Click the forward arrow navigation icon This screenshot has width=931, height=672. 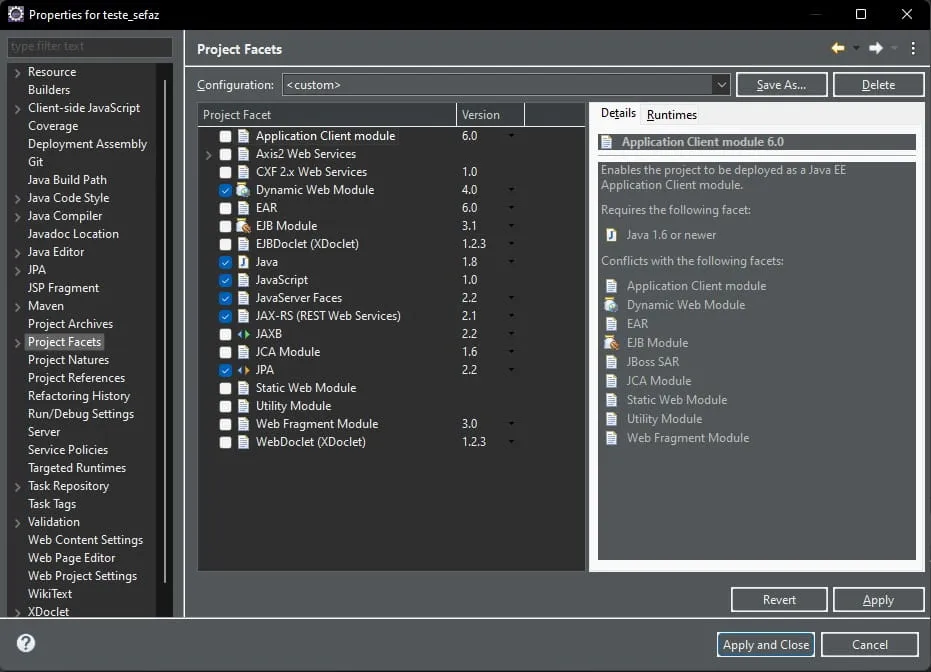pos(876,48)
